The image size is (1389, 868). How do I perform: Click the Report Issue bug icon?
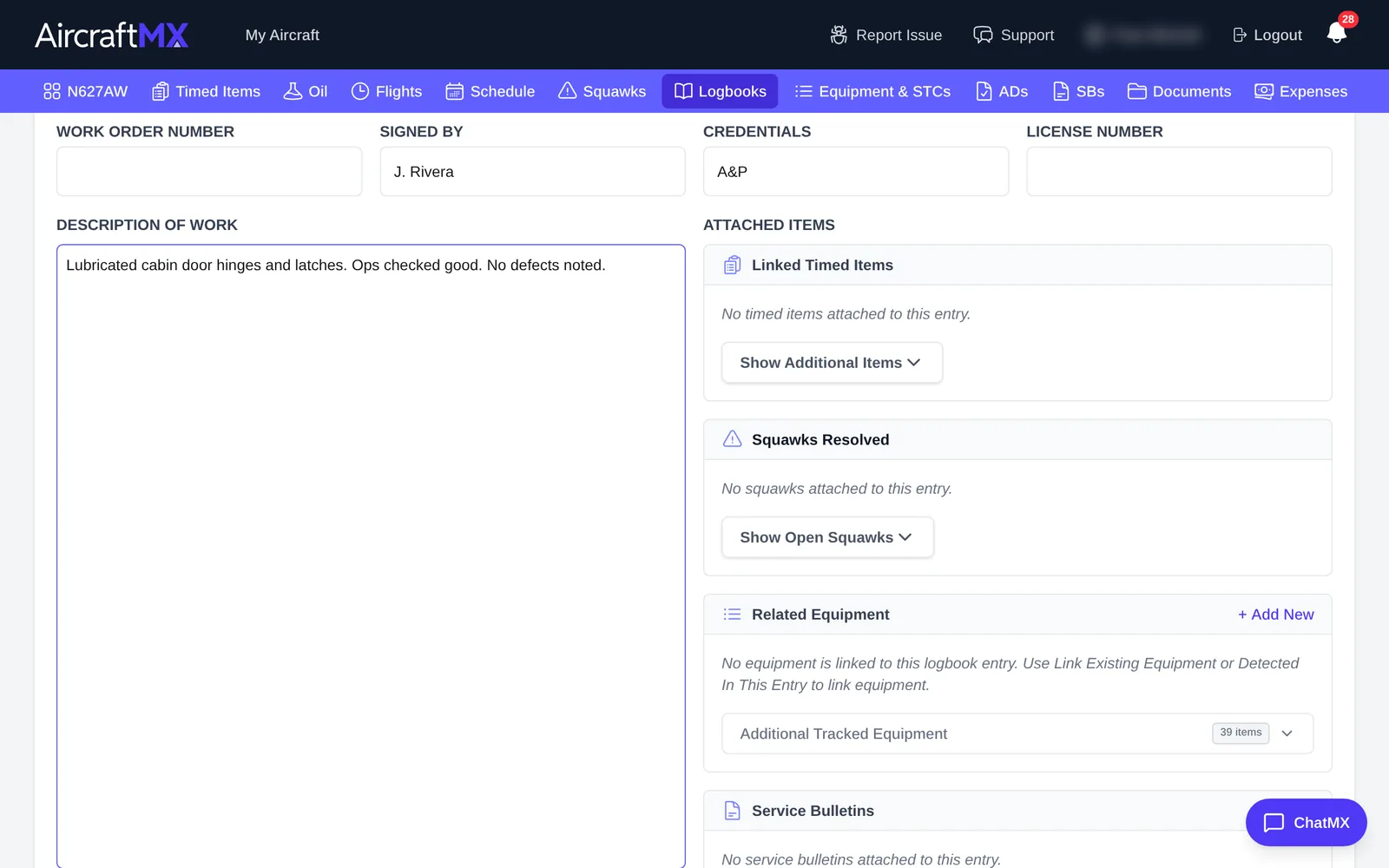coord(839,35)
